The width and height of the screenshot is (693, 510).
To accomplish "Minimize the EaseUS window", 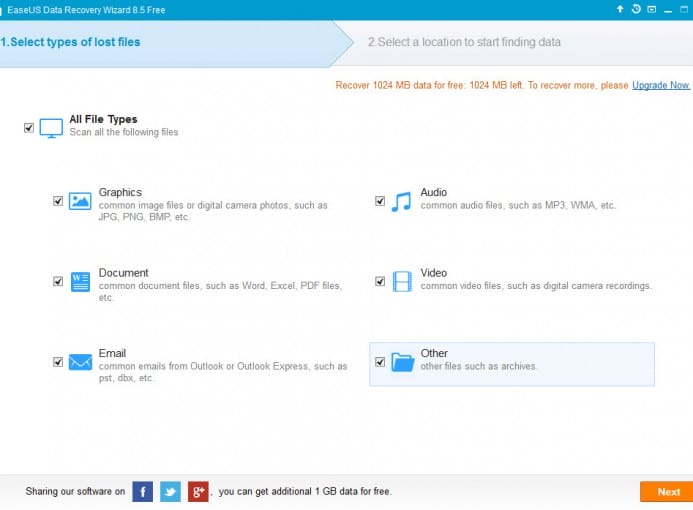I will pos(668,10).
